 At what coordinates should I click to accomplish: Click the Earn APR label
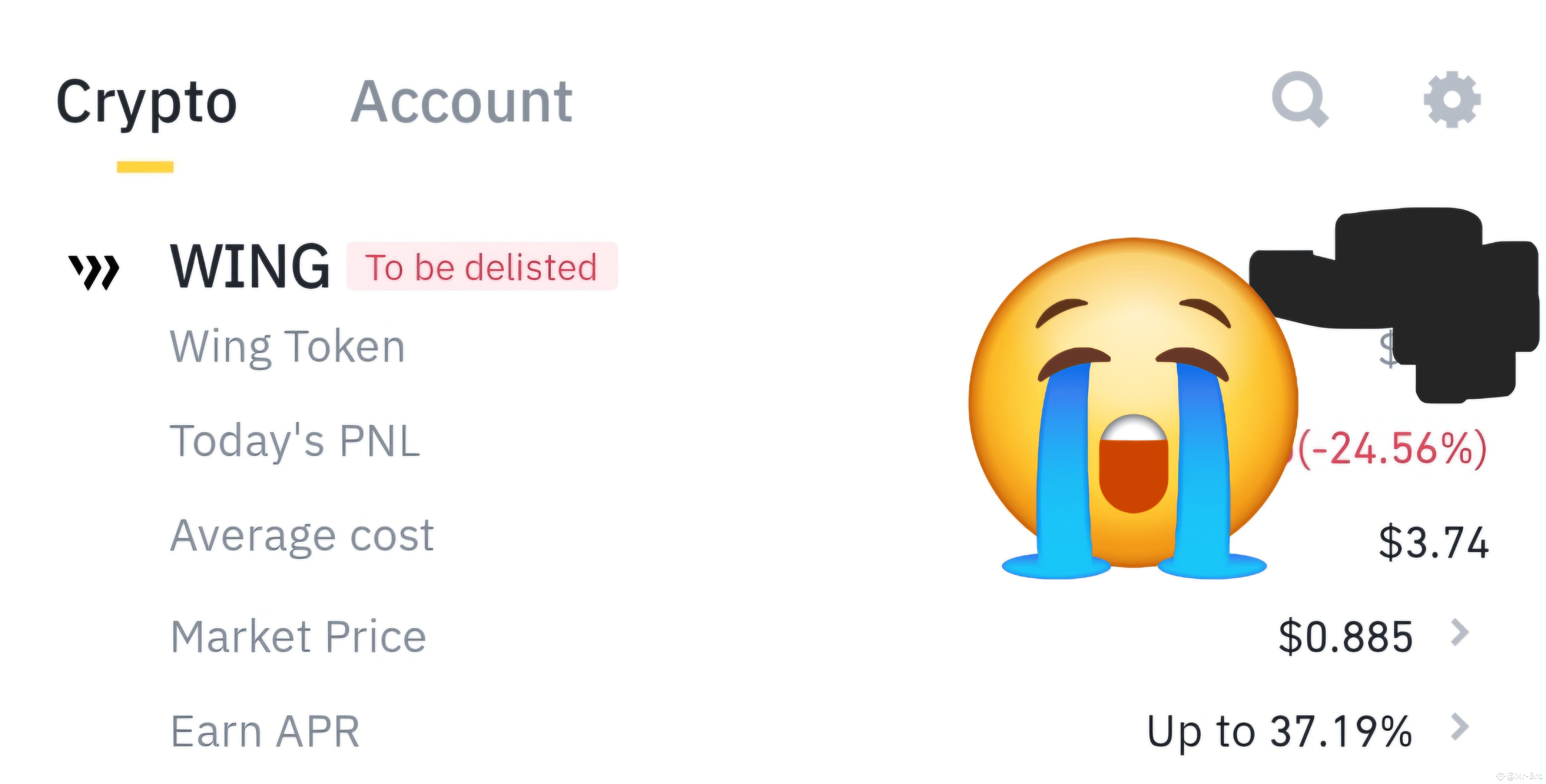(x=265, y=731)
